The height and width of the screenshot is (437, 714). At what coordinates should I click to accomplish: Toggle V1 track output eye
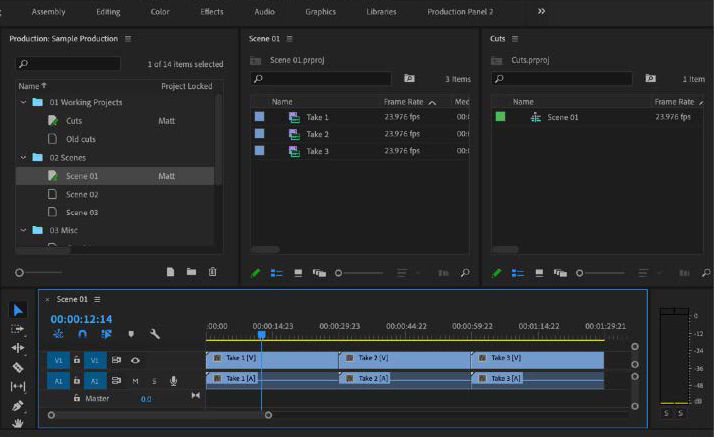(x=135, y=360)
